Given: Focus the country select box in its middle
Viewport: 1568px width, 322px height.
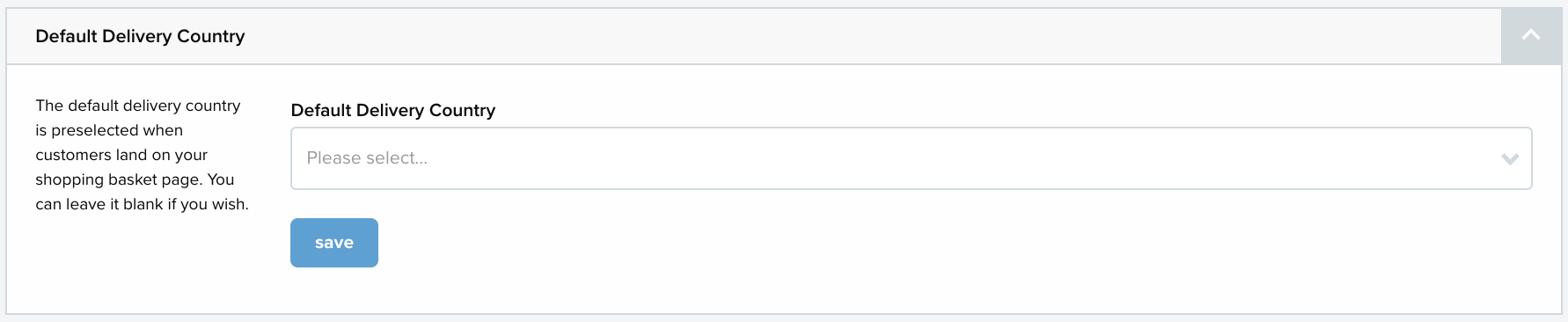Looking at the screenshot, I should click(911, 158).
